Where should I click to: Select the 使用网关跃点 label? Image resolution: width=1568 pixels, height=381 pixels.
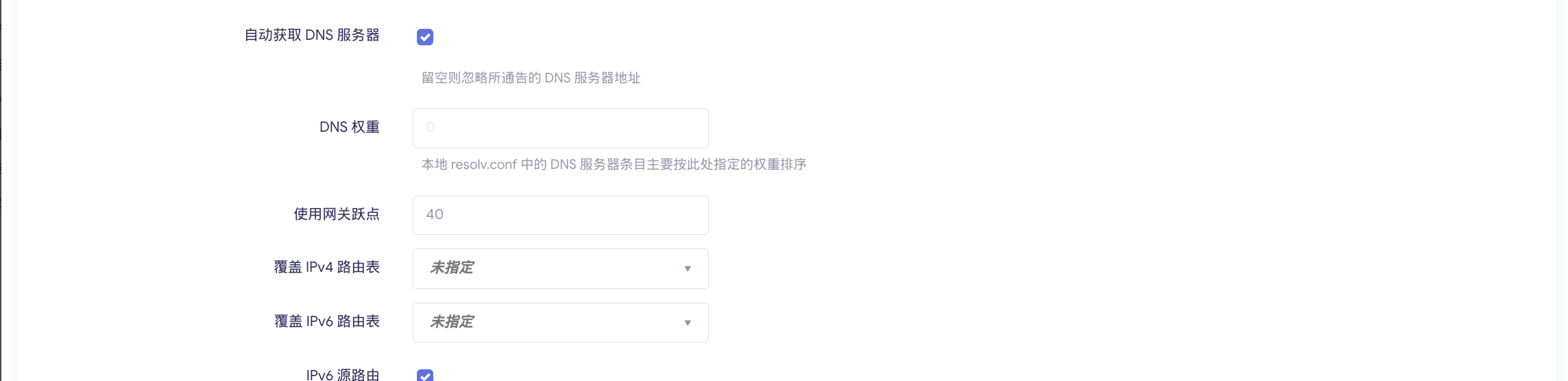pos(337,214)
